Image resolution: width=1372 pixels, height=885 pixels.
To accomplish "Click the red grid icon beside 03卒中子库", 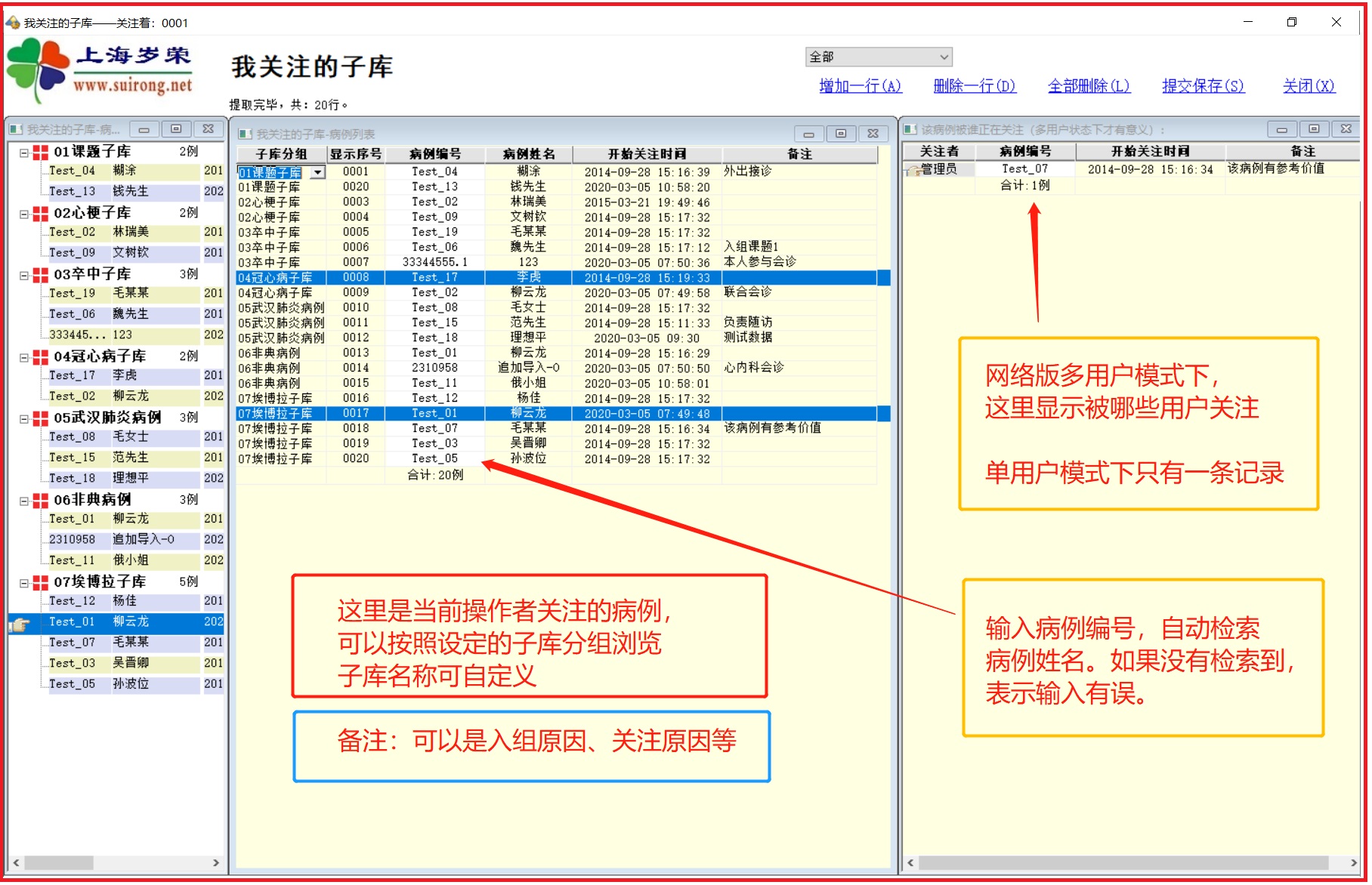I will [x=40, y=275].
